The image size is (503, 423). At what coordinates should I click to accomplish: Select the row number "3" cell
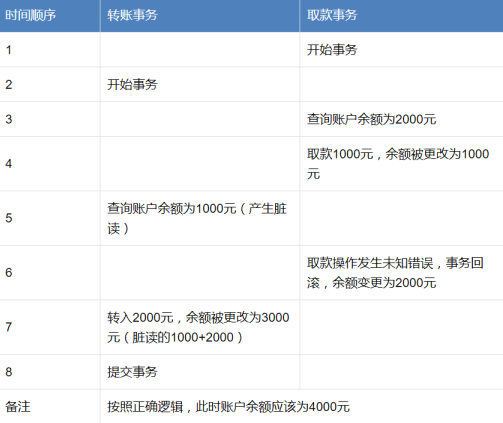(50, 119)
